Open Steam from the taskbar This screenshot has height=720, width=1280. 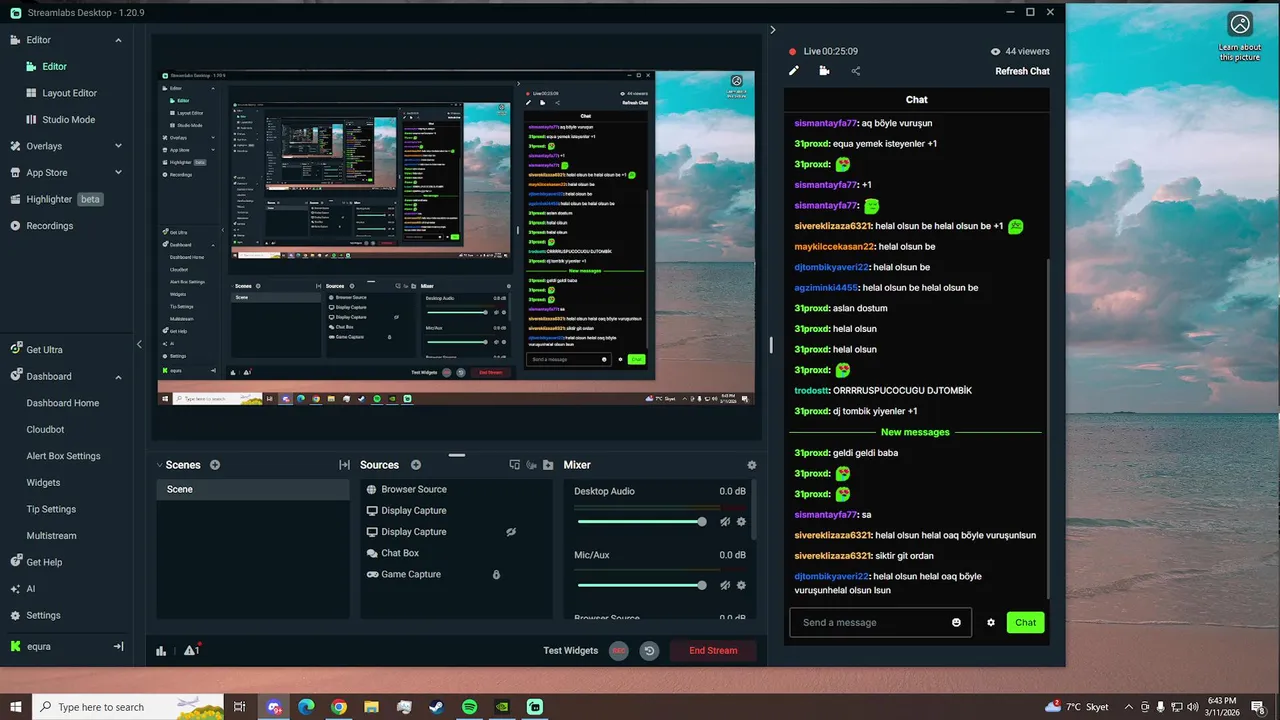point(437,707)
